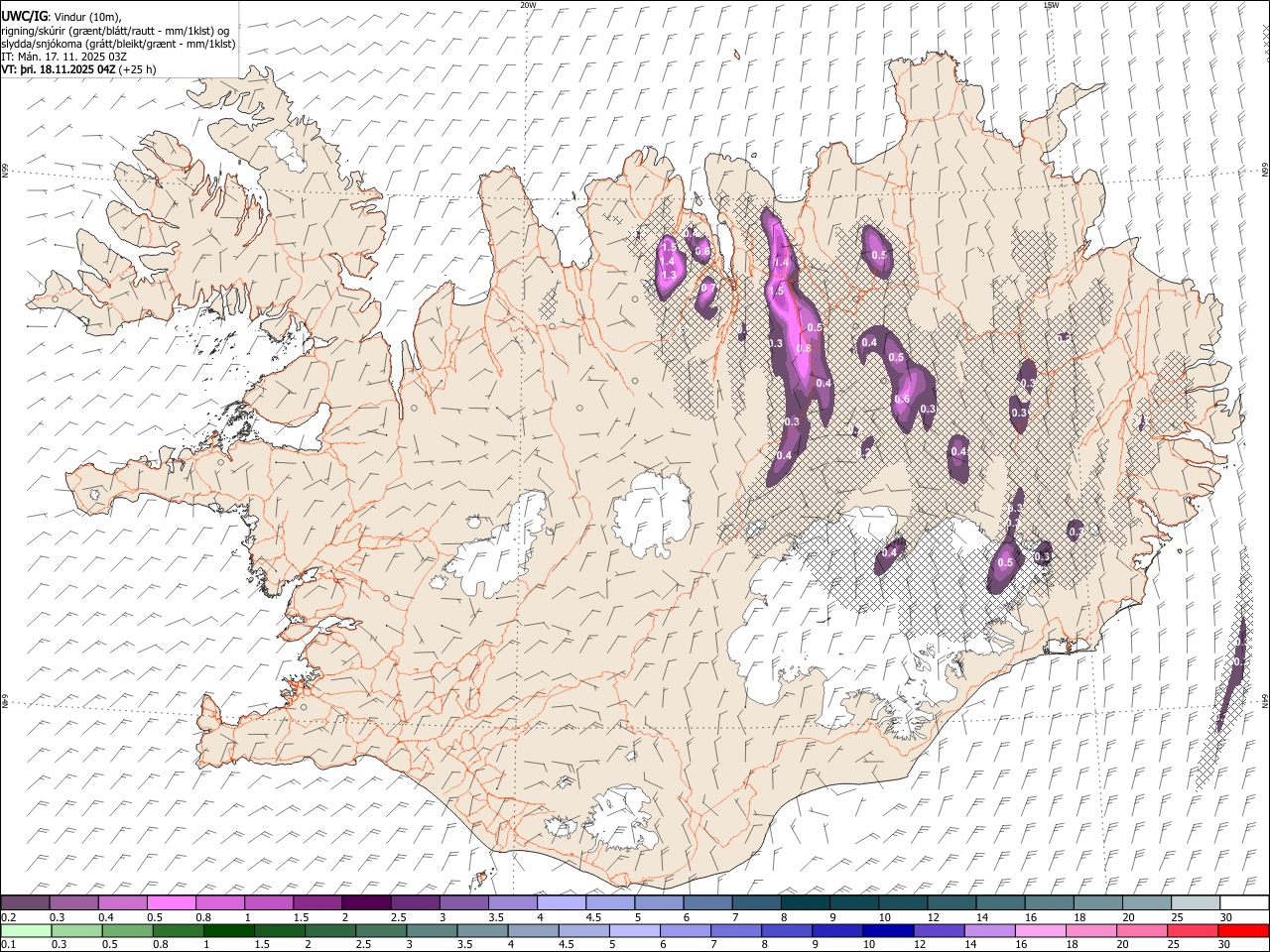1270x952 pixels.
Task: Click the periwinkle 7 swatch in lower legend
Action: (x=736, y=930)
